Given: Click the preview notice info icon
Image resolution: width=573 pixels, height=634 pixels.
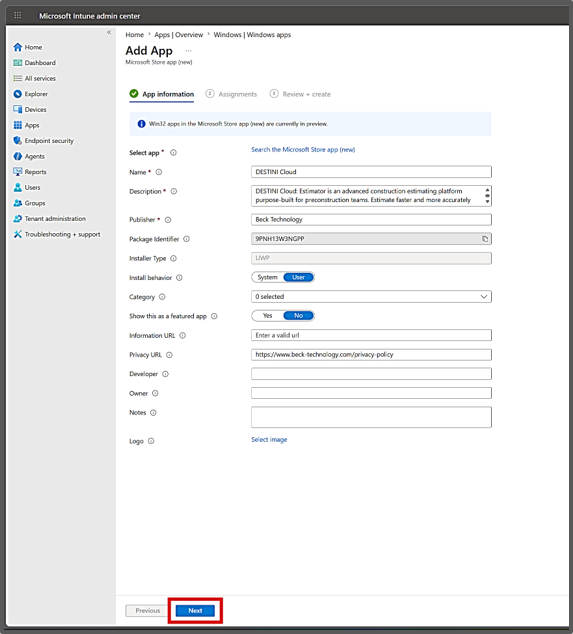Looking at the screenshot, I should pos(141,124).
